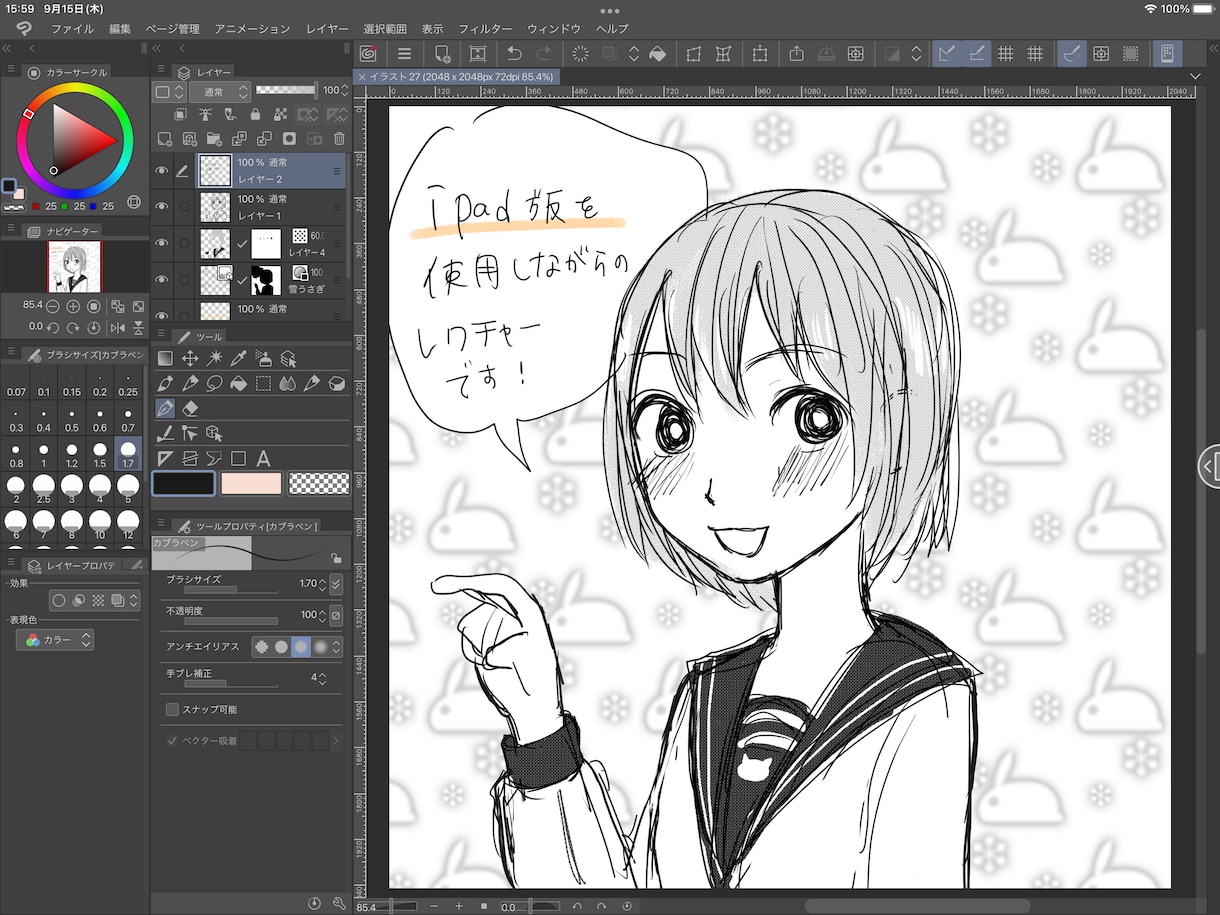Viewport: 1220px width, 915px height.
Task: Hide layer レイヤー 1 with eye icon
Action: 161,207
